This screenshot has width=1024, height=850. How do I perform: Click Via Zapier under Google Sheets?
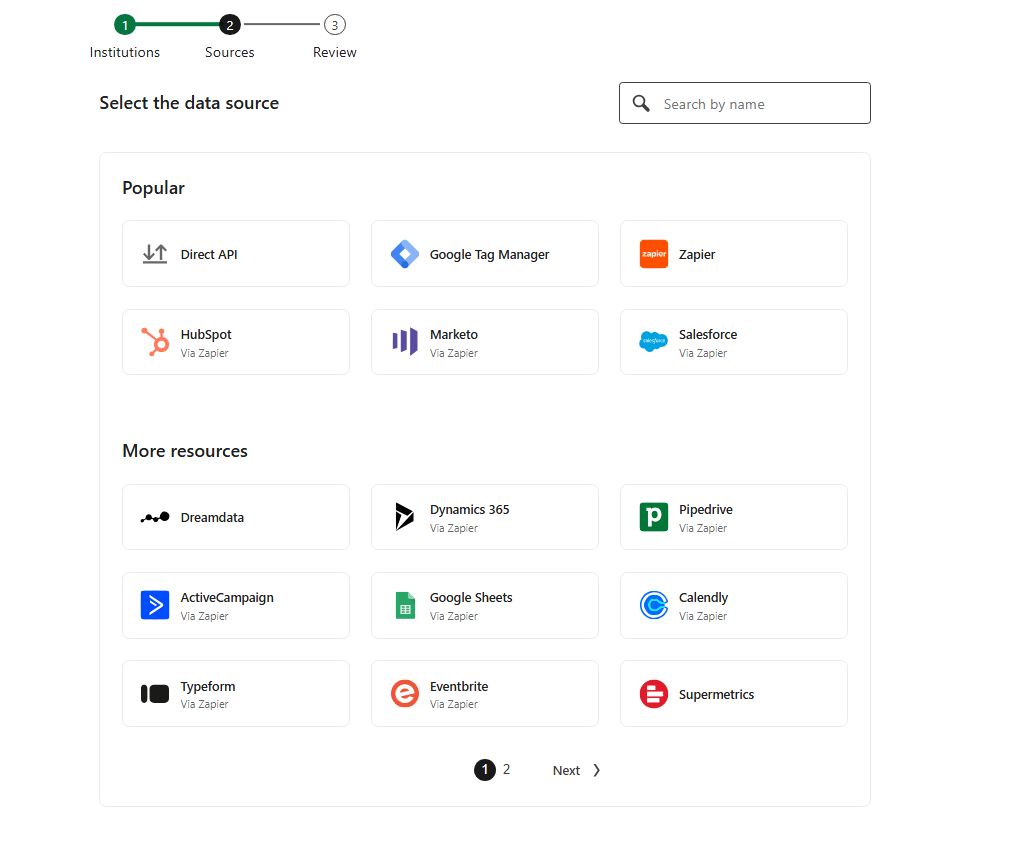point(454,616)
